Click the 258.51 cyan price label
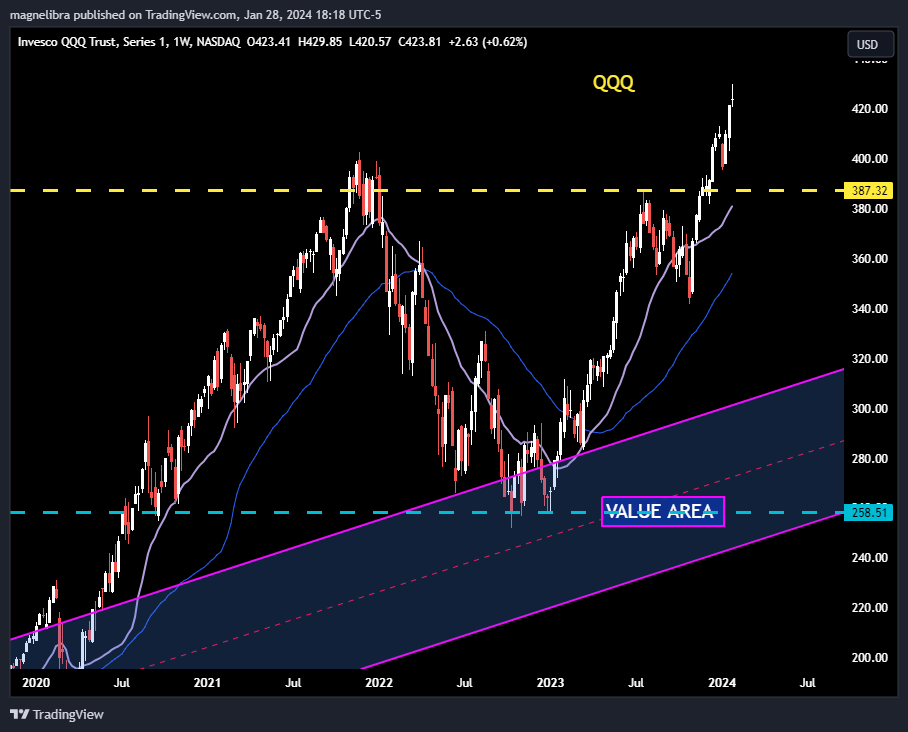The height and width of the screenshot is (732, 908). (x=869, y=513)
